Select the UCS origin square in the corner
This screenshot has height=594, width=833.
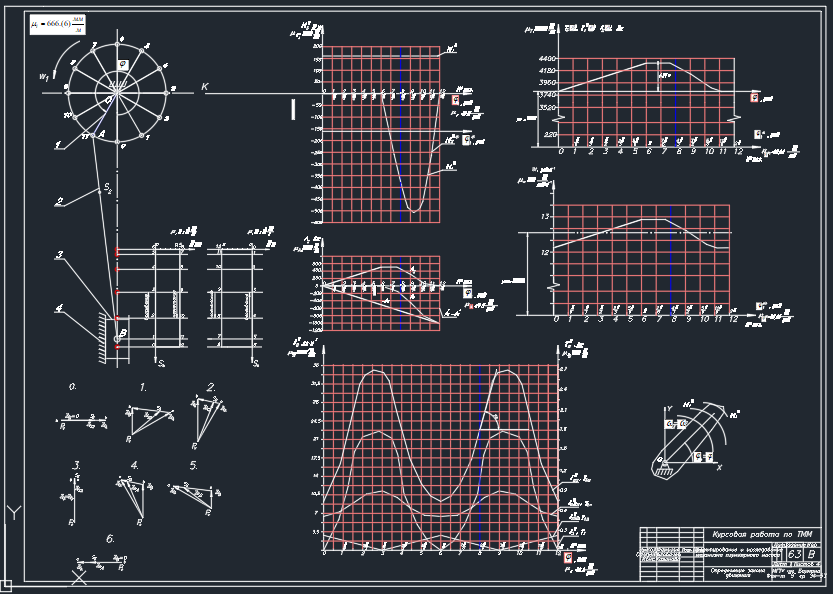click(6, 586)
